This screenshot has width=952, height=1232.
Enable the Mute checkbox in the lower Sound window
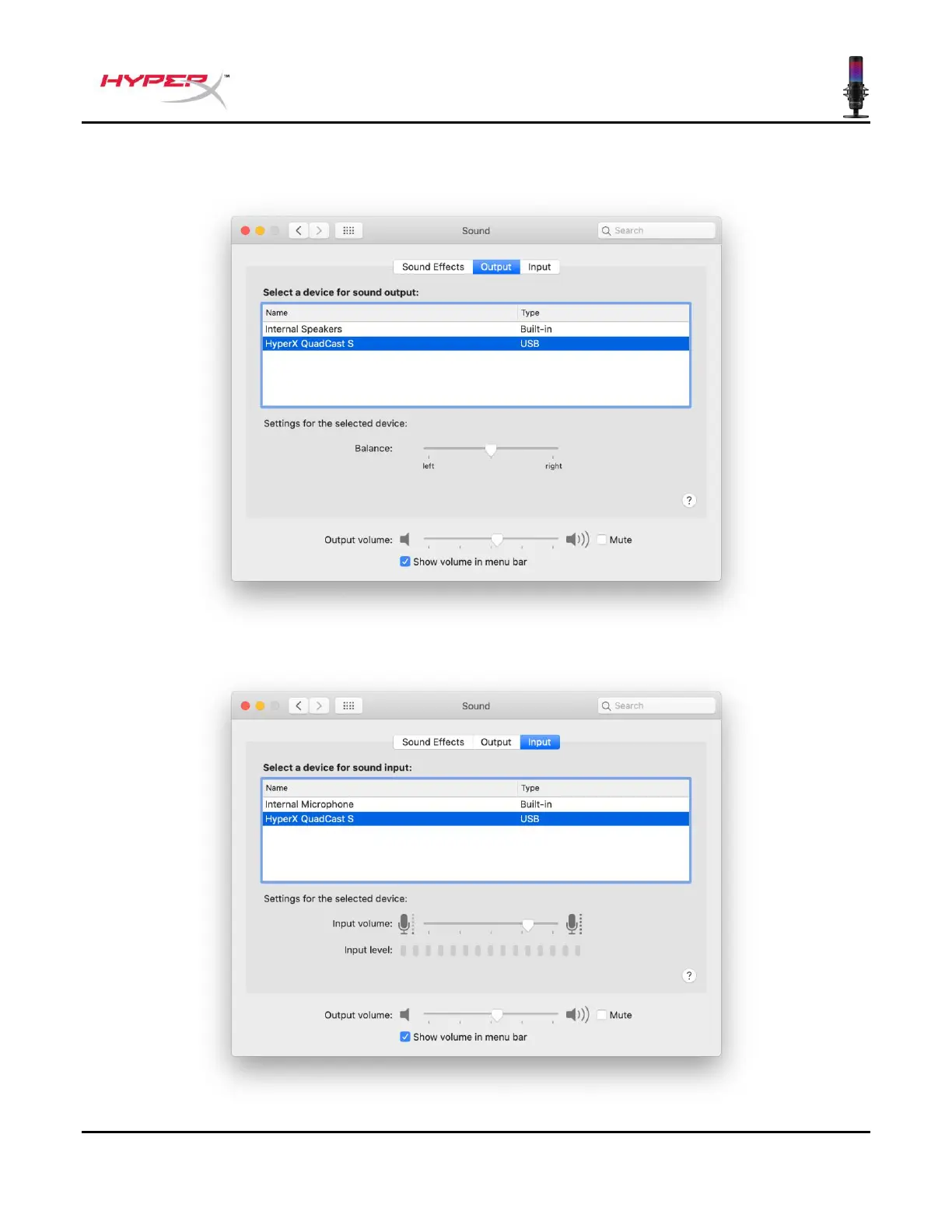[x=602, y=1015]
